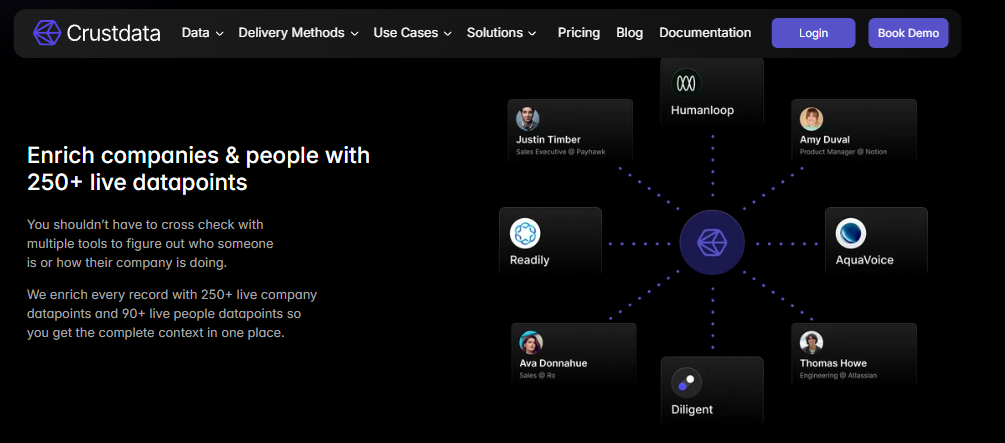Click the Crustdata brand name text
This screenshot has width=1005, height=443.
pos(113,33)
